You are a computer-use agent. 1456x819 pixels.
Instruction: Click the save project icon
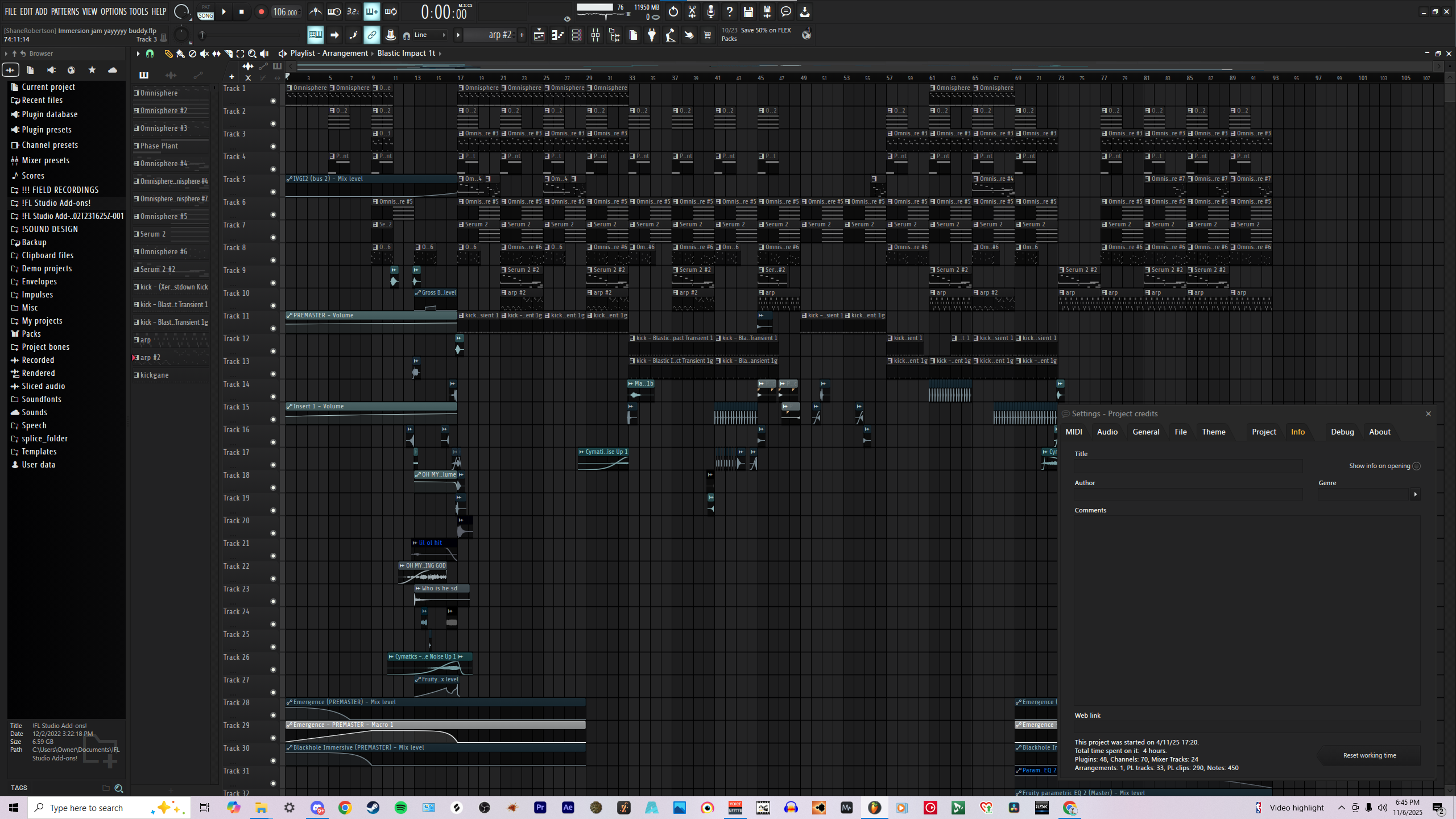[748, 12]
